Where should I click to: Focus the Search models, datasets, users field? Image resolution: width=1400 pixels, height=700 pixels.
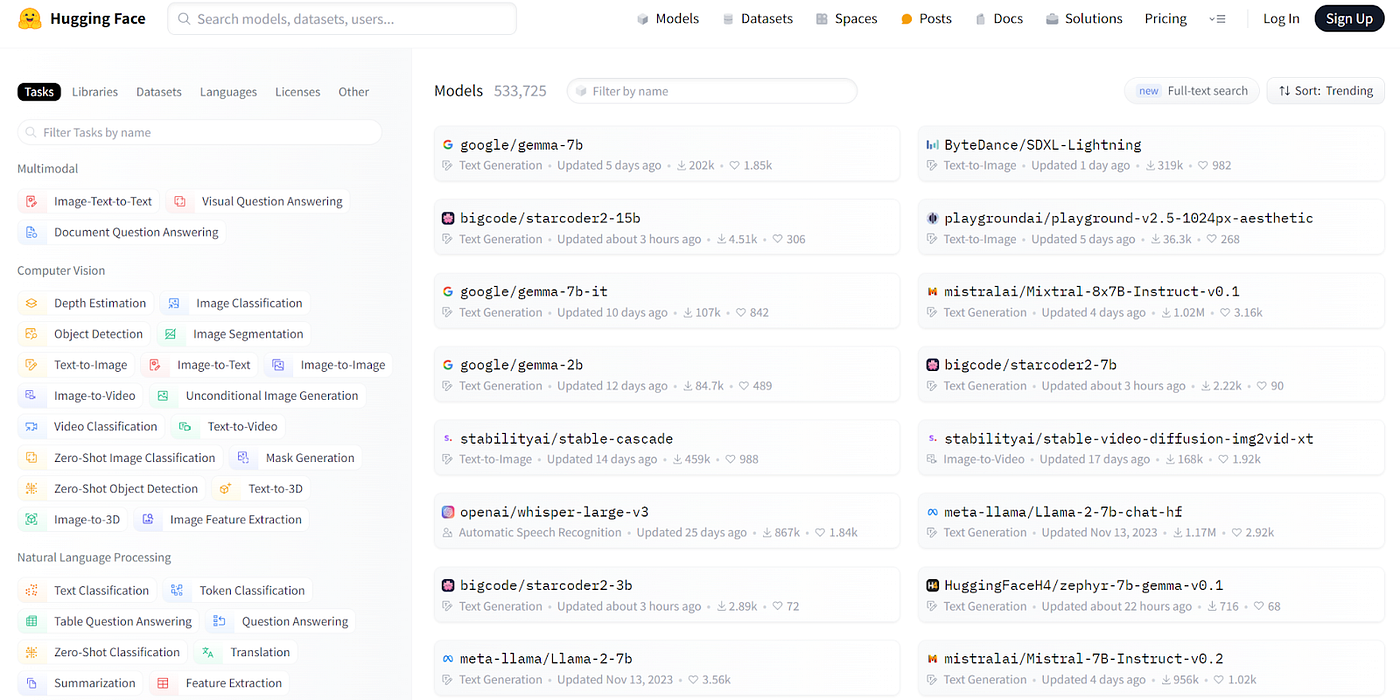(x=342, y=19)
